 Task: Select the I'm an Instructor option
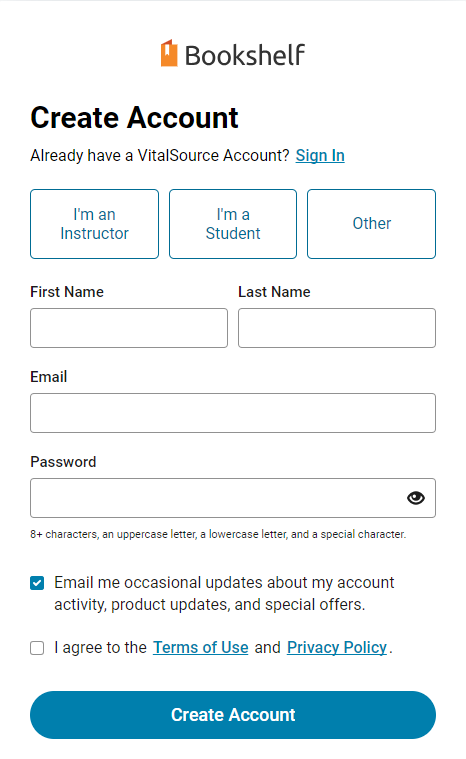[x=94, y=224]
